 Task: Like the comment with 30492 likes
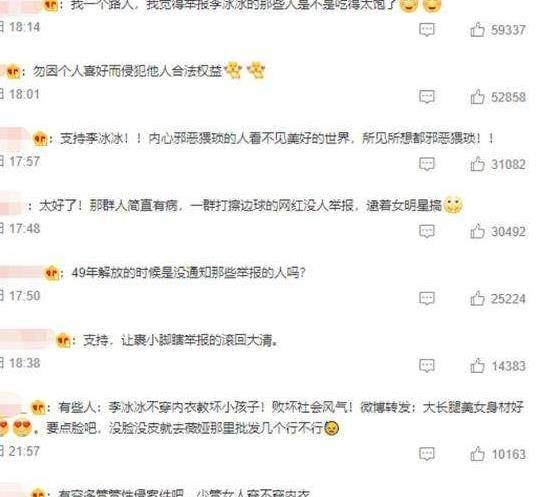[x=477, y=231]
